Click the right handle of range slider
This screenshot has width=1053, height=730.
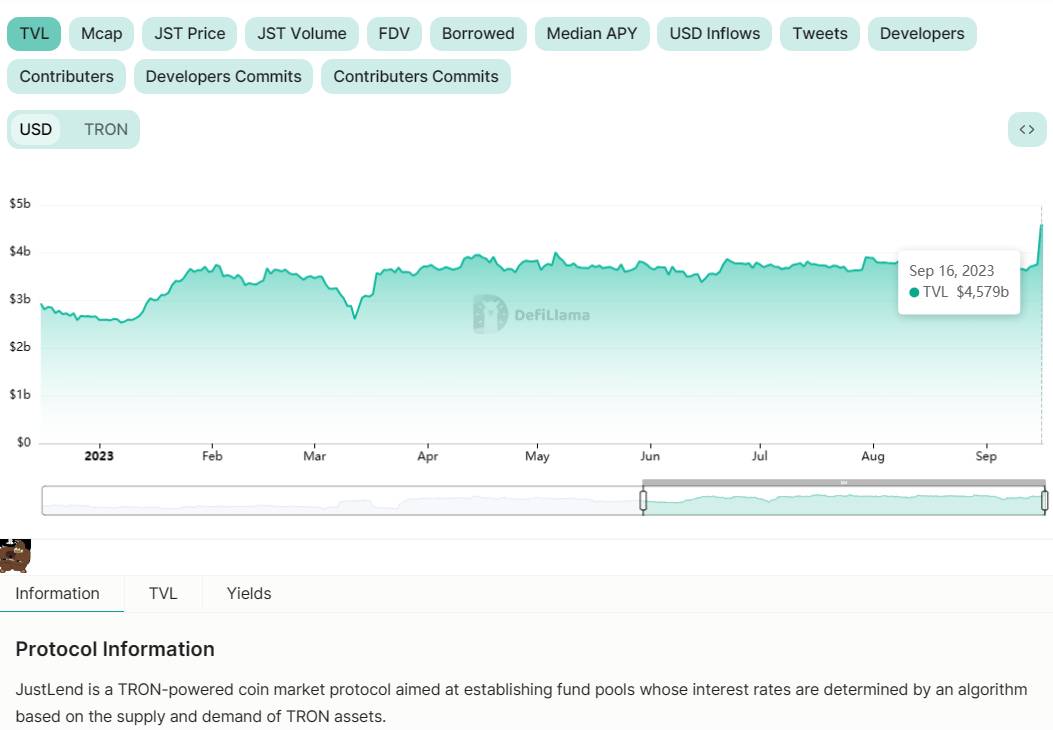(x=1044, y=500)
